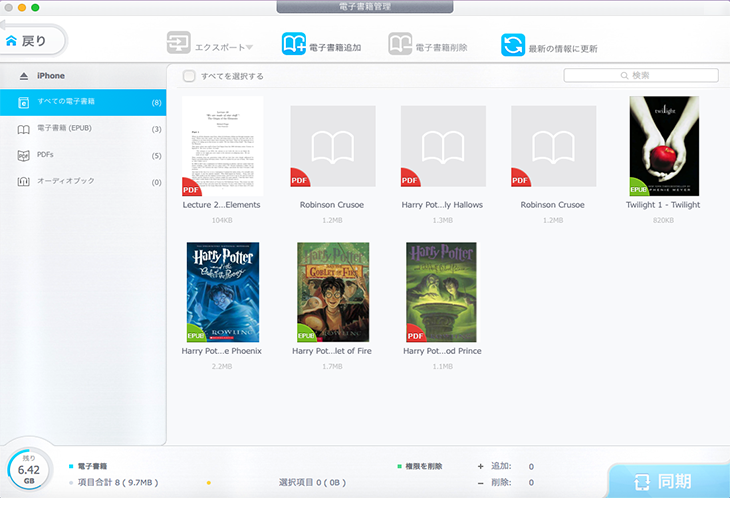
Task: Click the Refresh (最新の情報に更新) icon
Action: [x=513, y=45]
